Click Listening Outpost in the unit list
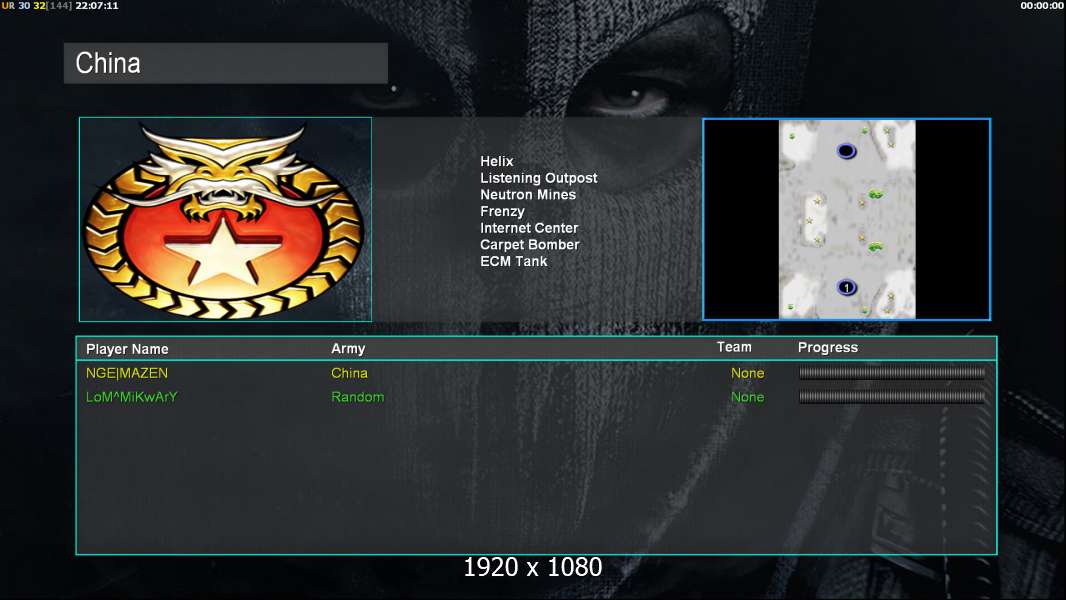1066x600 pixels. point(538,178)
